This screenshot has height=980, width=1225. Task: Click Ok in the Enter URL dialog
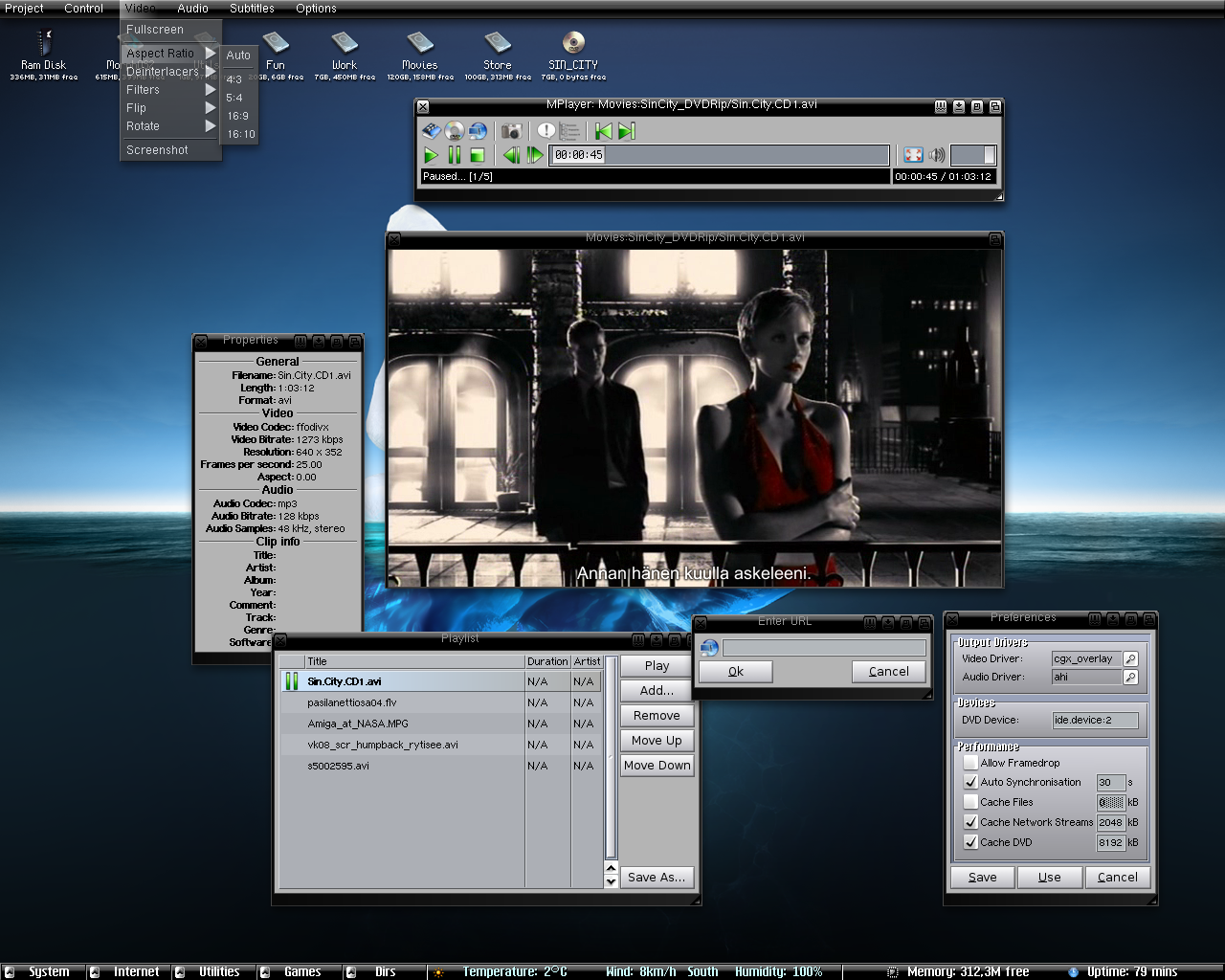click(x=736, y=671)
